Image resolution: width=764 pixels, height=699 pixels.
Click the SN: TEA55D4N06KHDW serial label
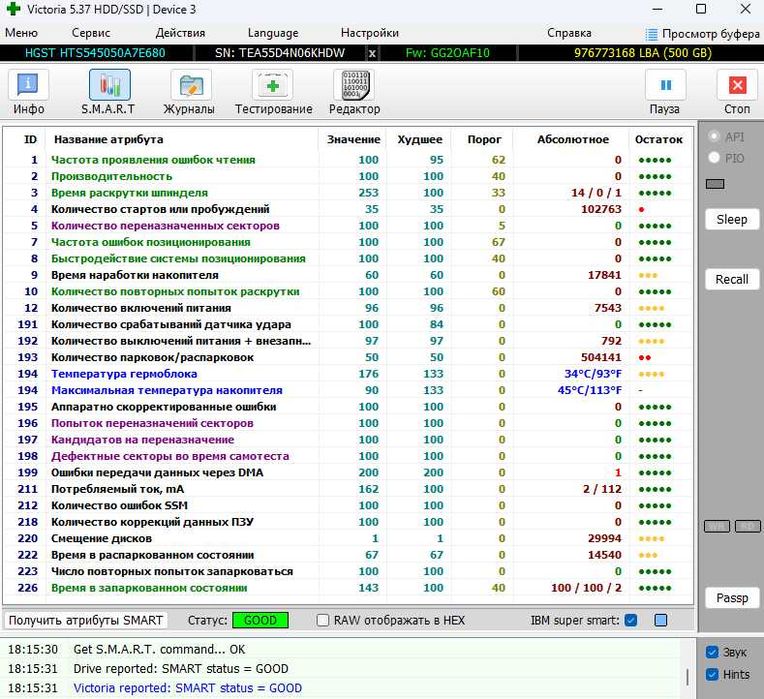(280, 53)
